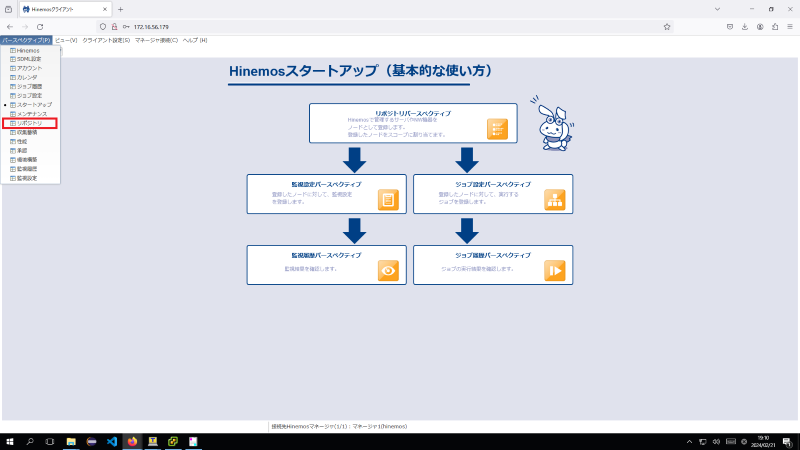The image size is (800, 450).
Task: Click the network tray icon
Action: pos(703,442)
